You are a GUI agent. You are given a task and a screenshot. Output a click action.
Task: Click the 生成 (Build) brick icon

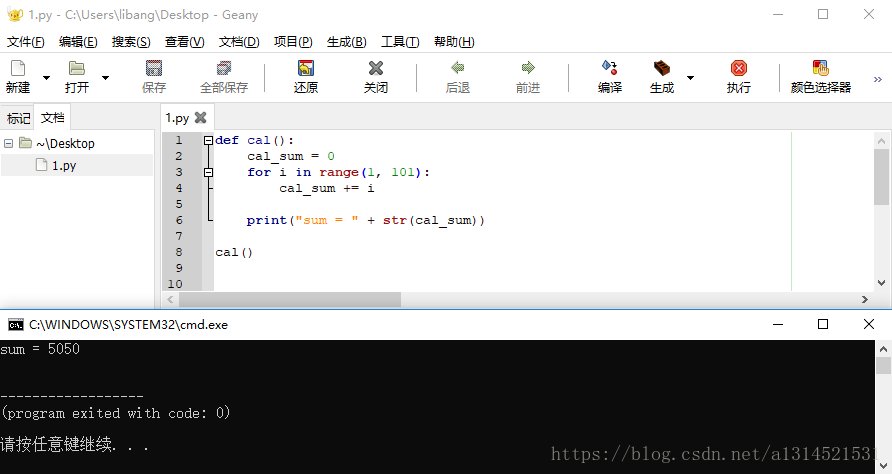(662, 68)
